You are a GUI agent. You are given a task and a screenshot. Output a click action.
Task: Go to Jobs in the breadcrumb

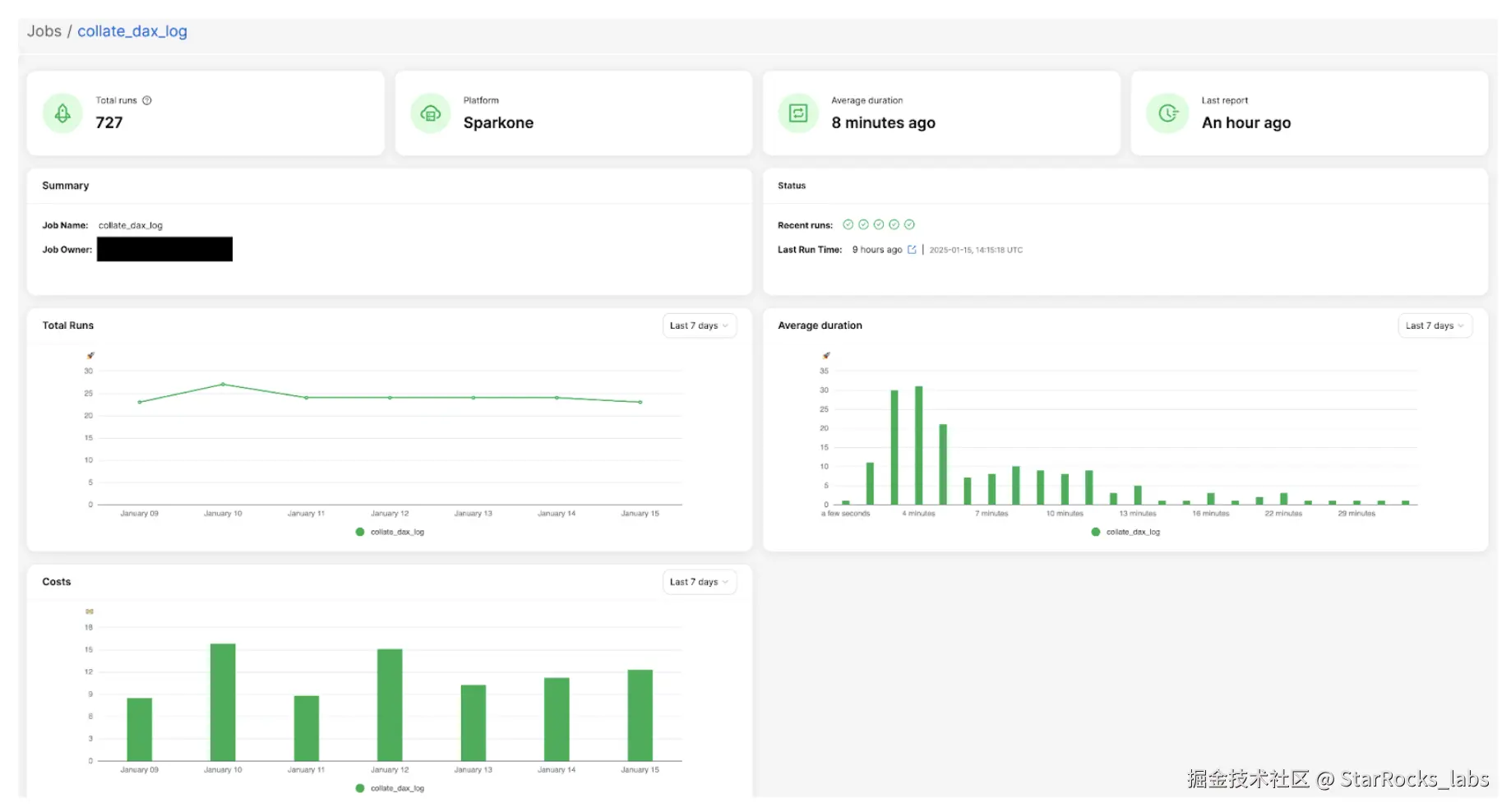coord(44,31)
